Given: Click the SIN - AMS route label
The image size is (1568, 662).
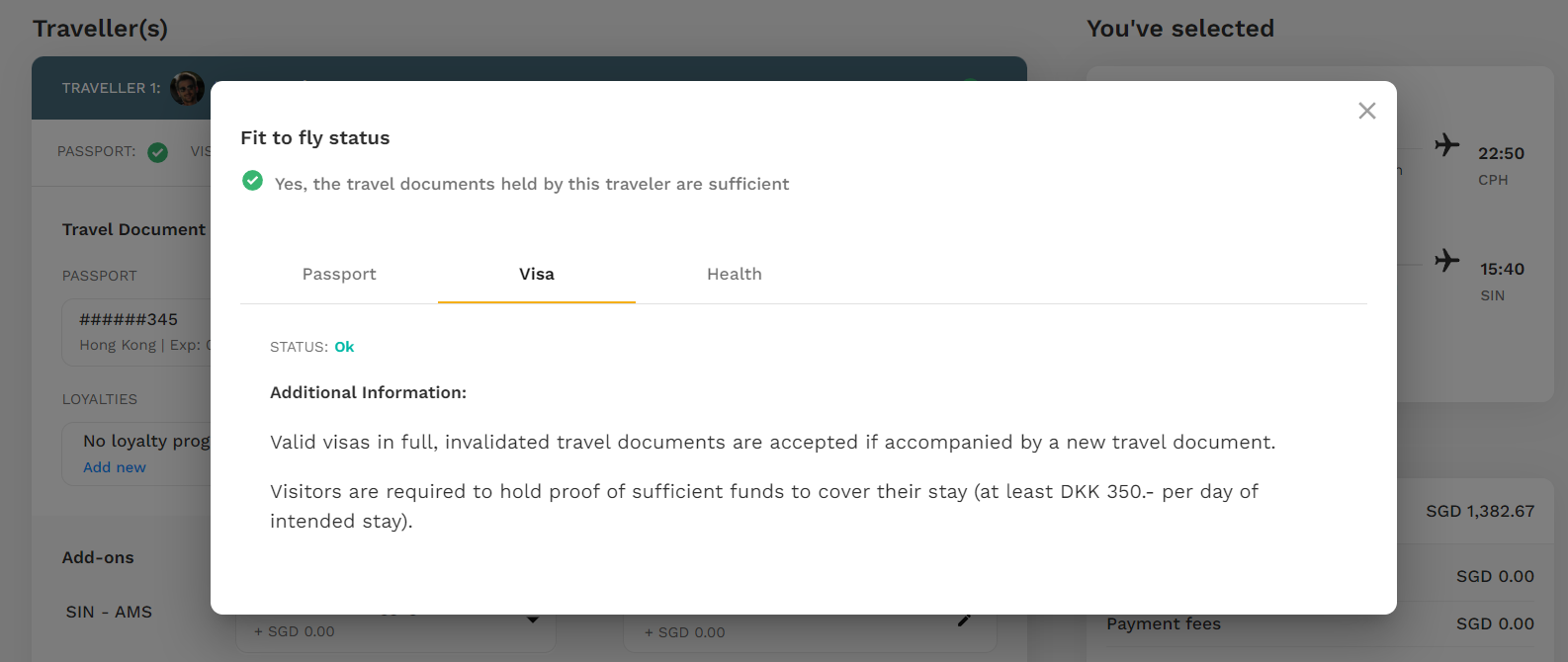Looking at the screenshot, I should 109,612.
